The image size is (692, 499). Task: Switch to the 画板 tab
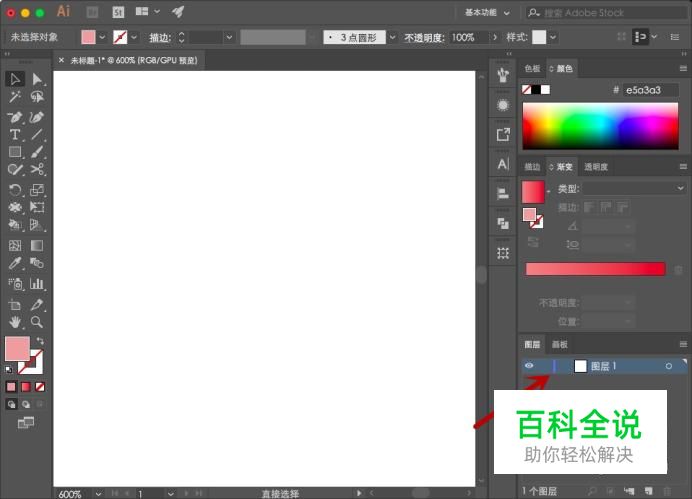(x=560, y=344)
